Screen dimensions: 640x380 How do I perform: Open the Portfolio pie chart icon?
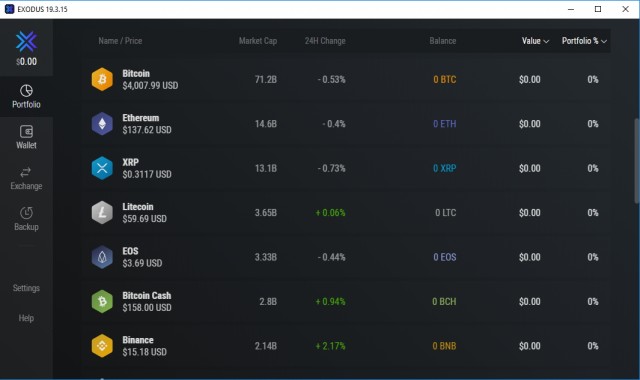[26, 91]
